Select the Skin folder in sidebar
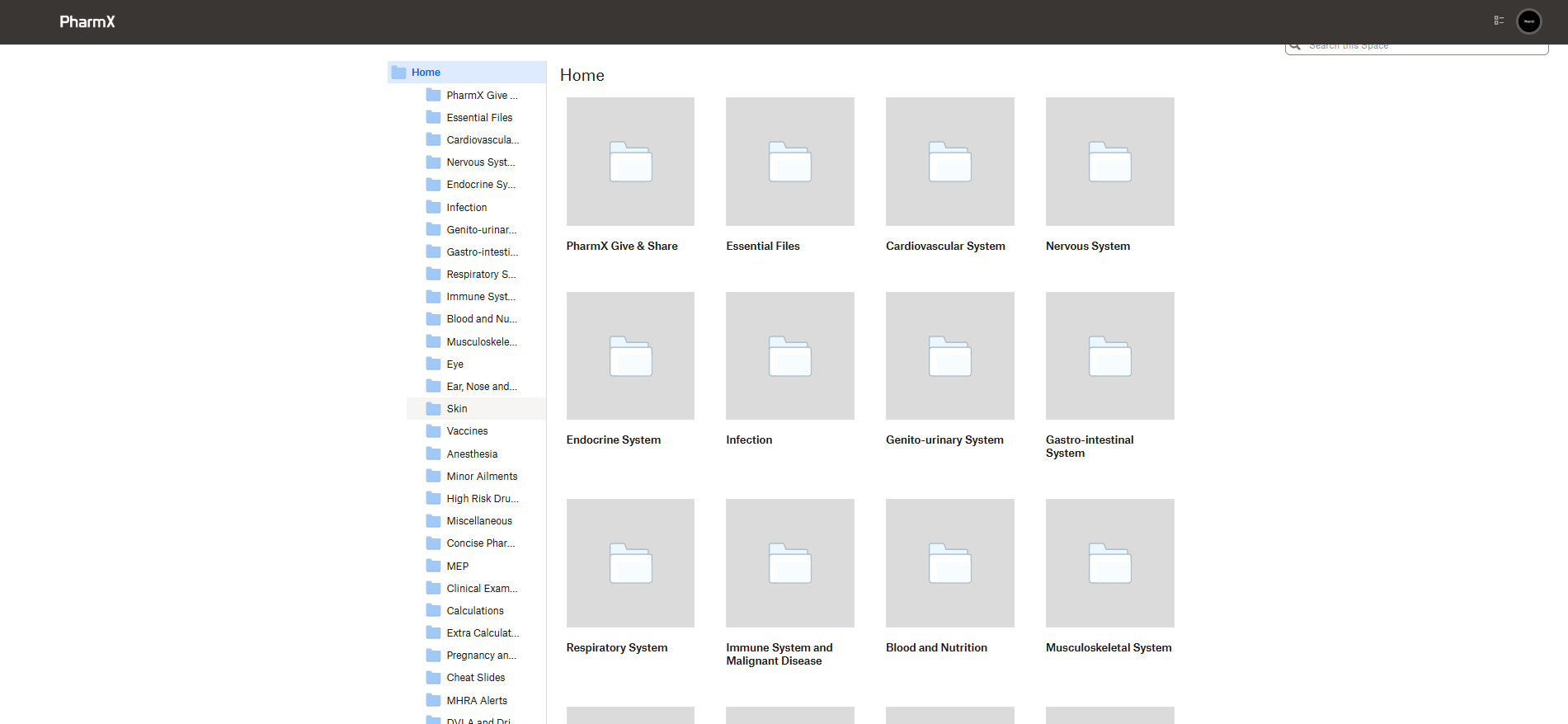The height and width of the screenshot is (724, 1568). (x=477, y=409)
